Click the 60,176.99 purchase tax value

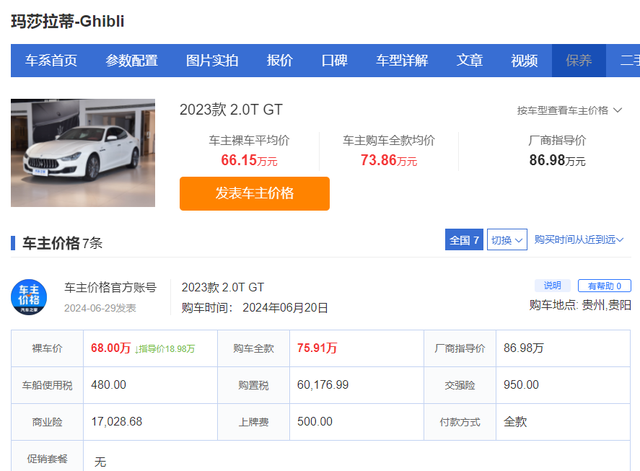(323, 385)
